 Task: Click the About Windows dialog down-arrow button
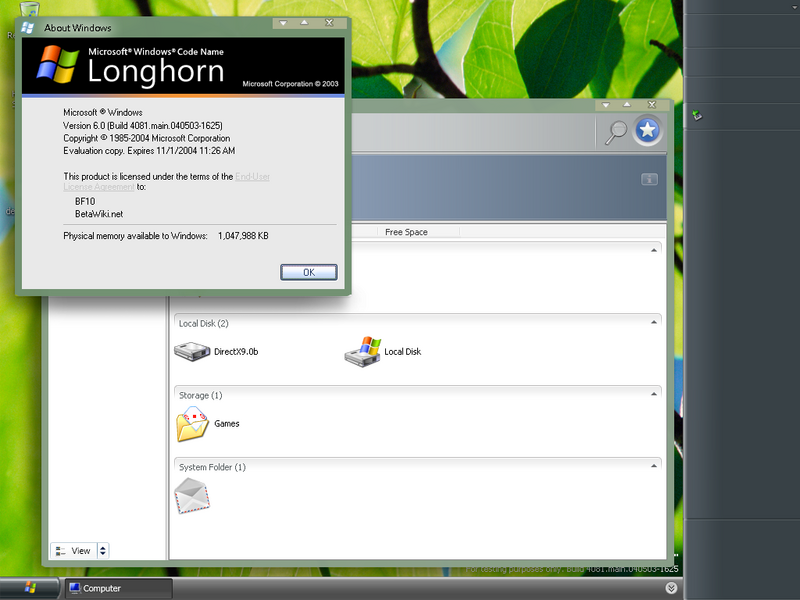(x=283, y=23)
